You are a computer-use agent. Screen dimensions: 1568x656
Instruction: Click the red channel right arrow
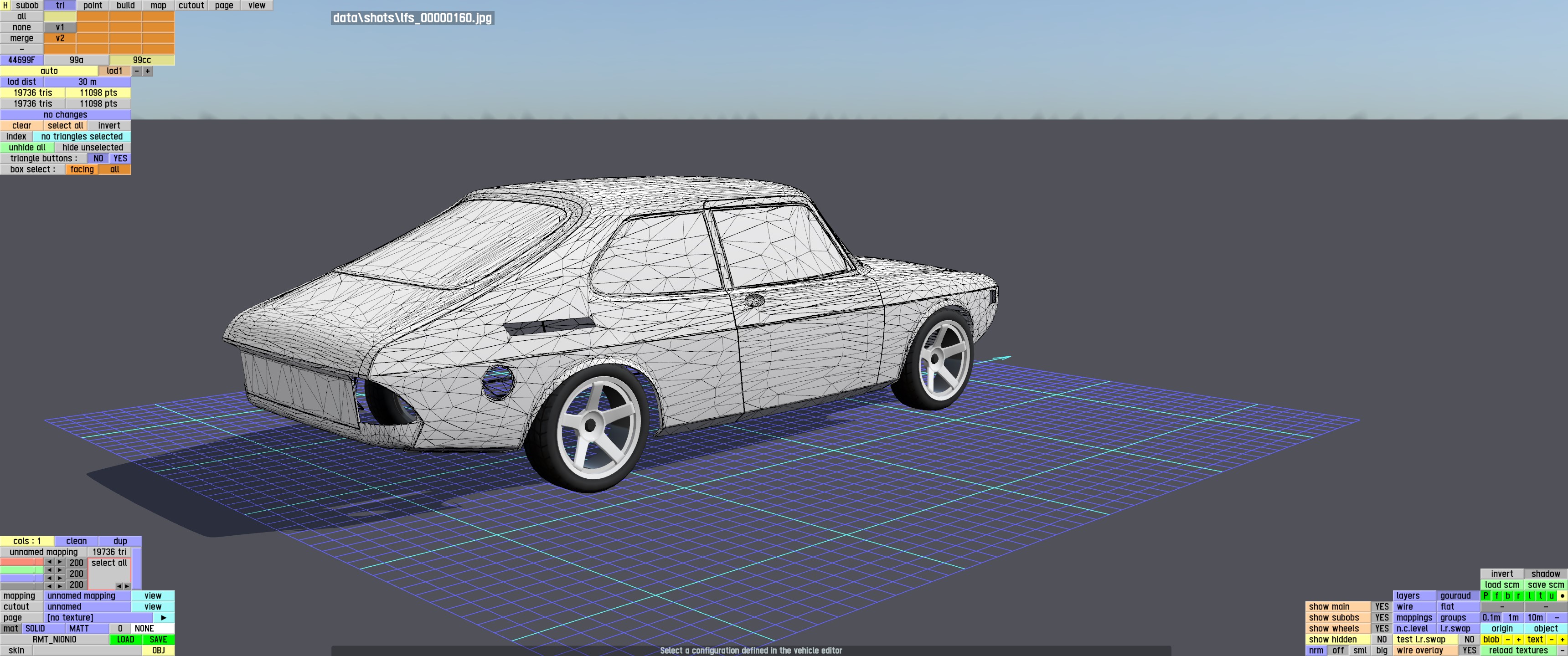coord(60,562)
